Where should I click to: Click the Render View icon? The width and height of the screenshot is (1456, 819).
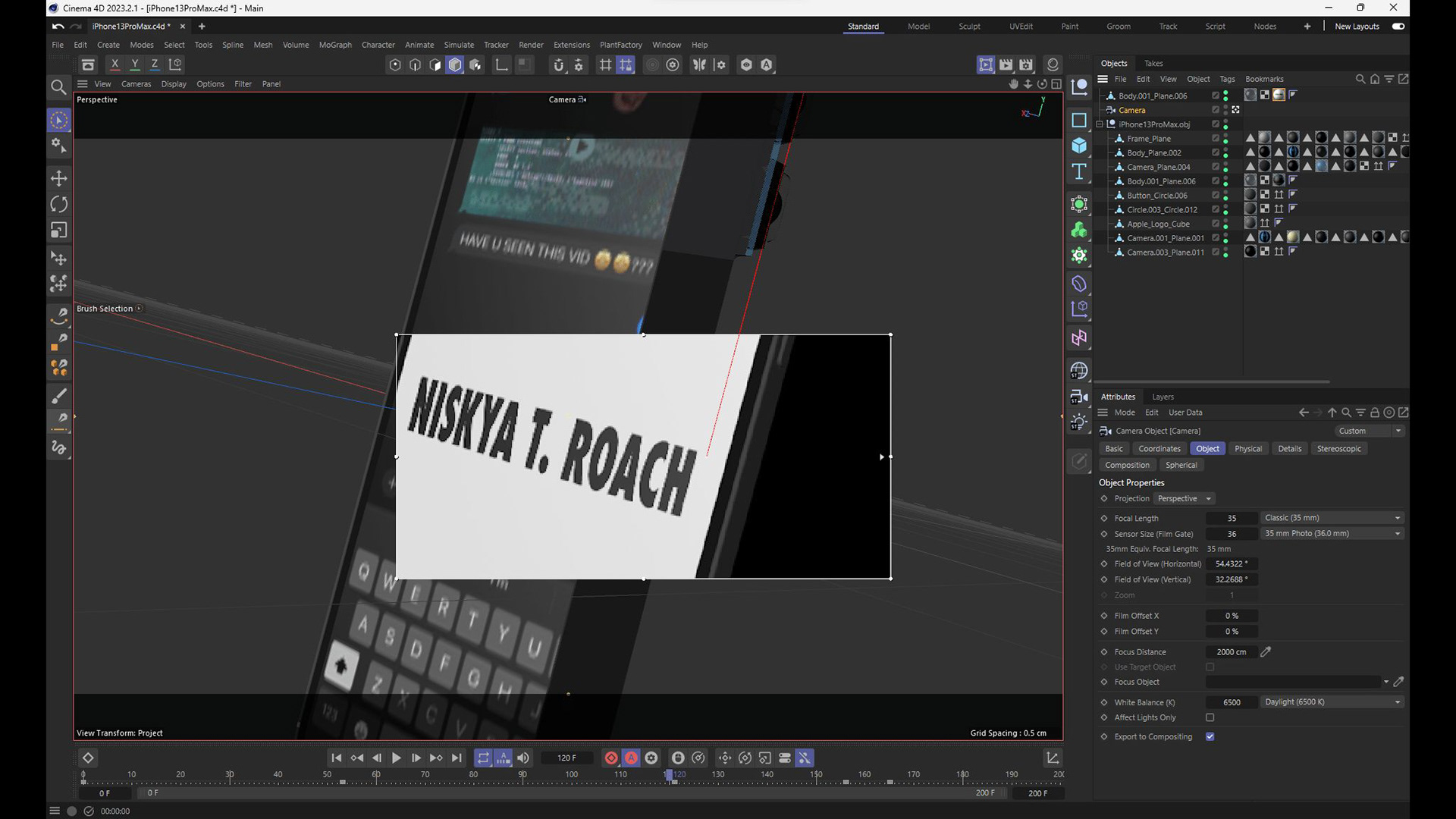pos(986,65)
